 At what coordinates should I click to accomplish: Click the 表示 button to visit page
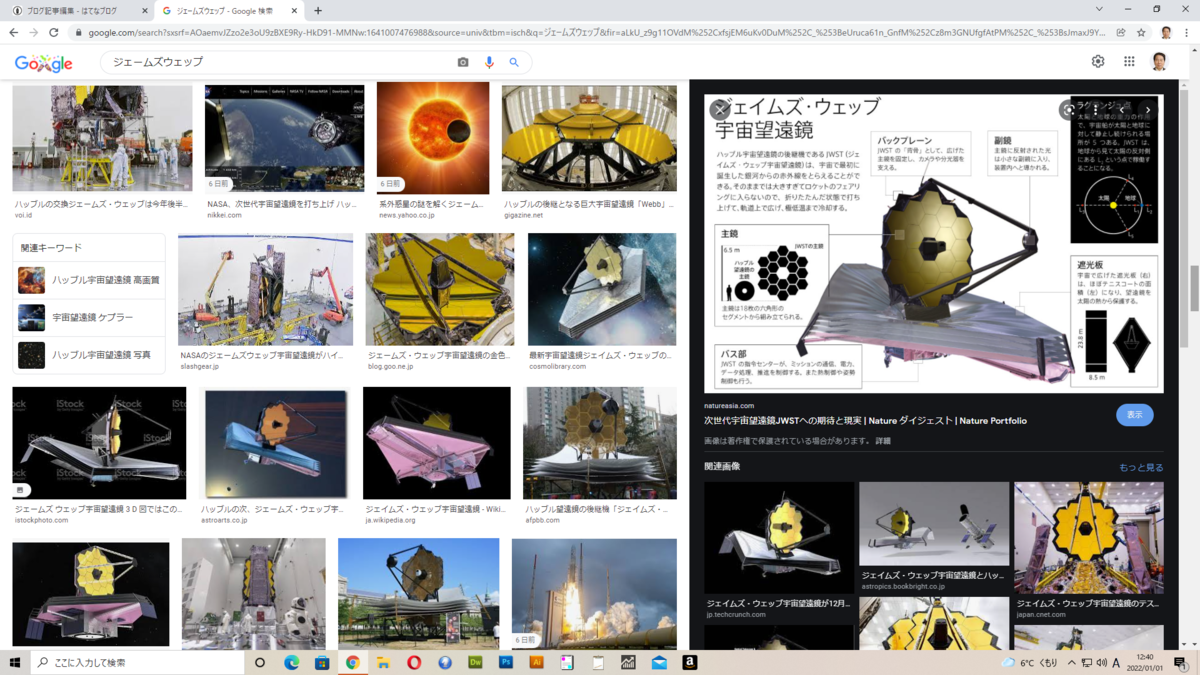click(x=1134, y=415)
